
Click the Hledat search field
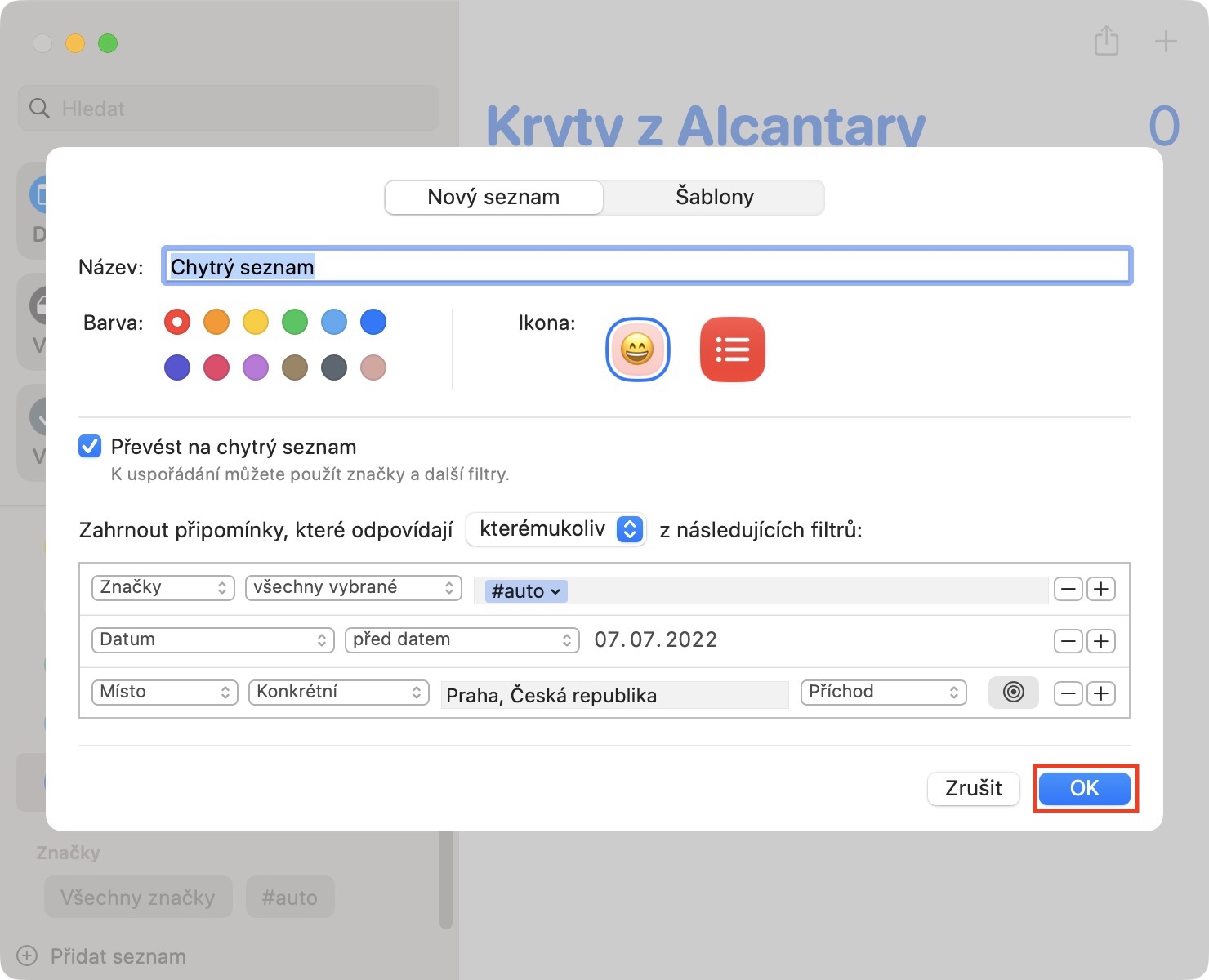point(229,109)
